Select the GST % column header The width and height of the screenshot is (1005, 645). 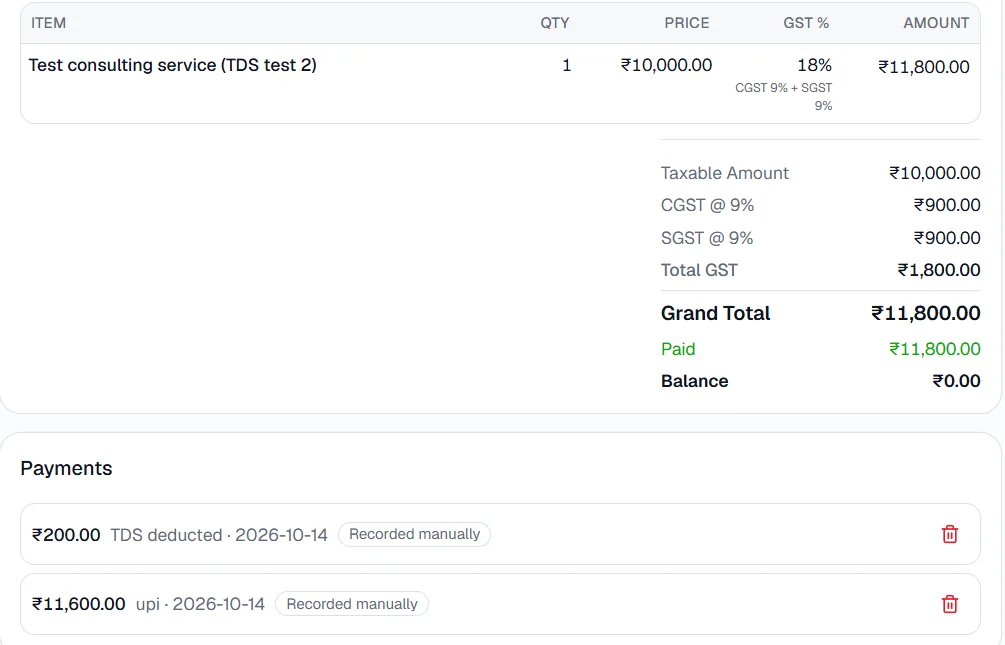click(806, 23)
